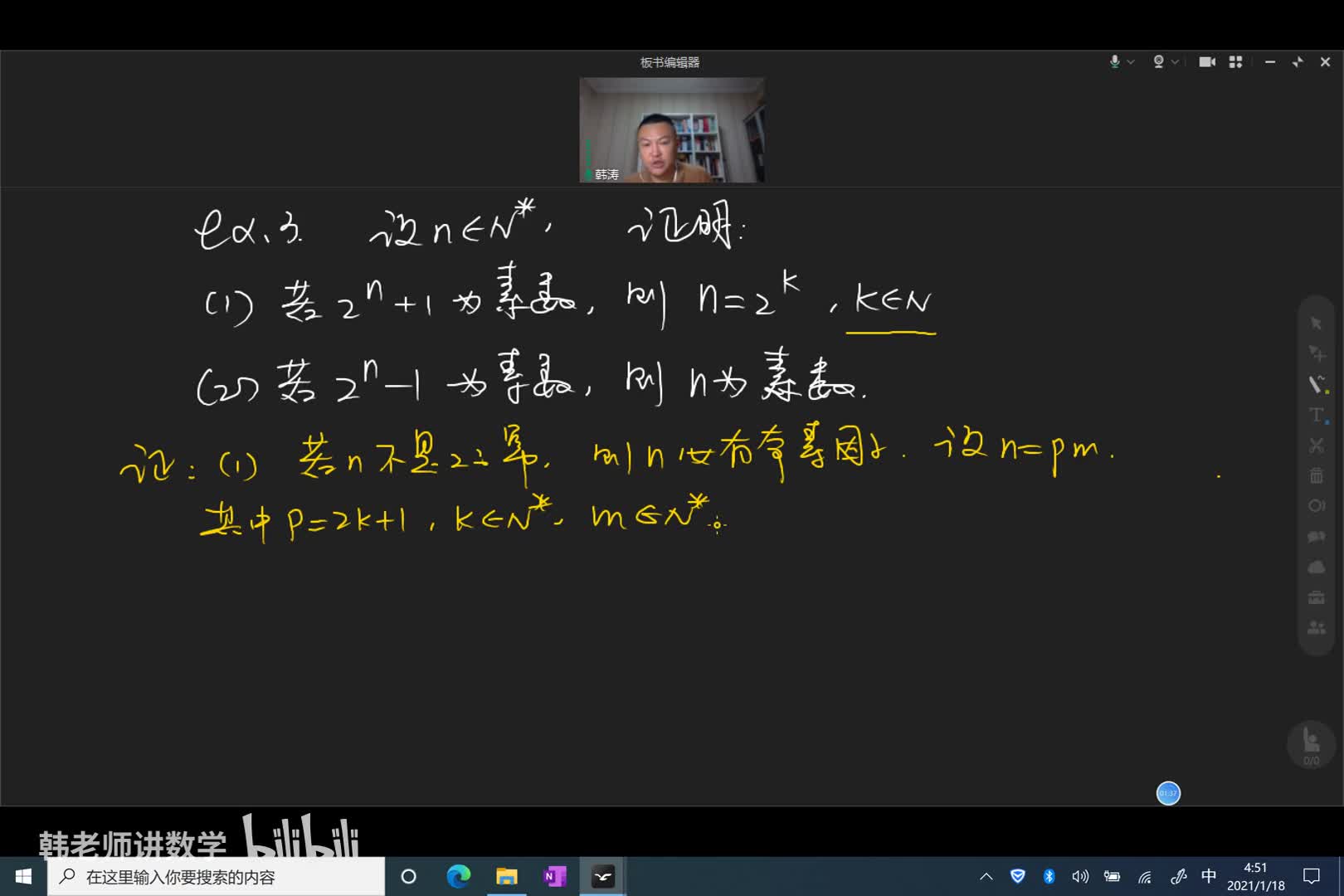Screen dimensions: 1344x896
Task: Click the Windows taskbar search box
Action: click(216, 876)
